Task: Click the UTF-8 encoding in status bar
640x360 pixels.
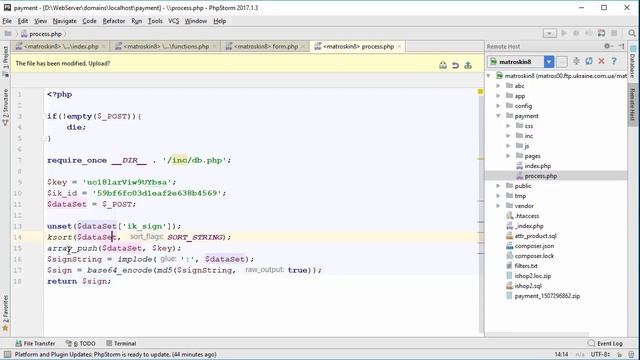Action: pyautogui.click(x=600, y=354)
